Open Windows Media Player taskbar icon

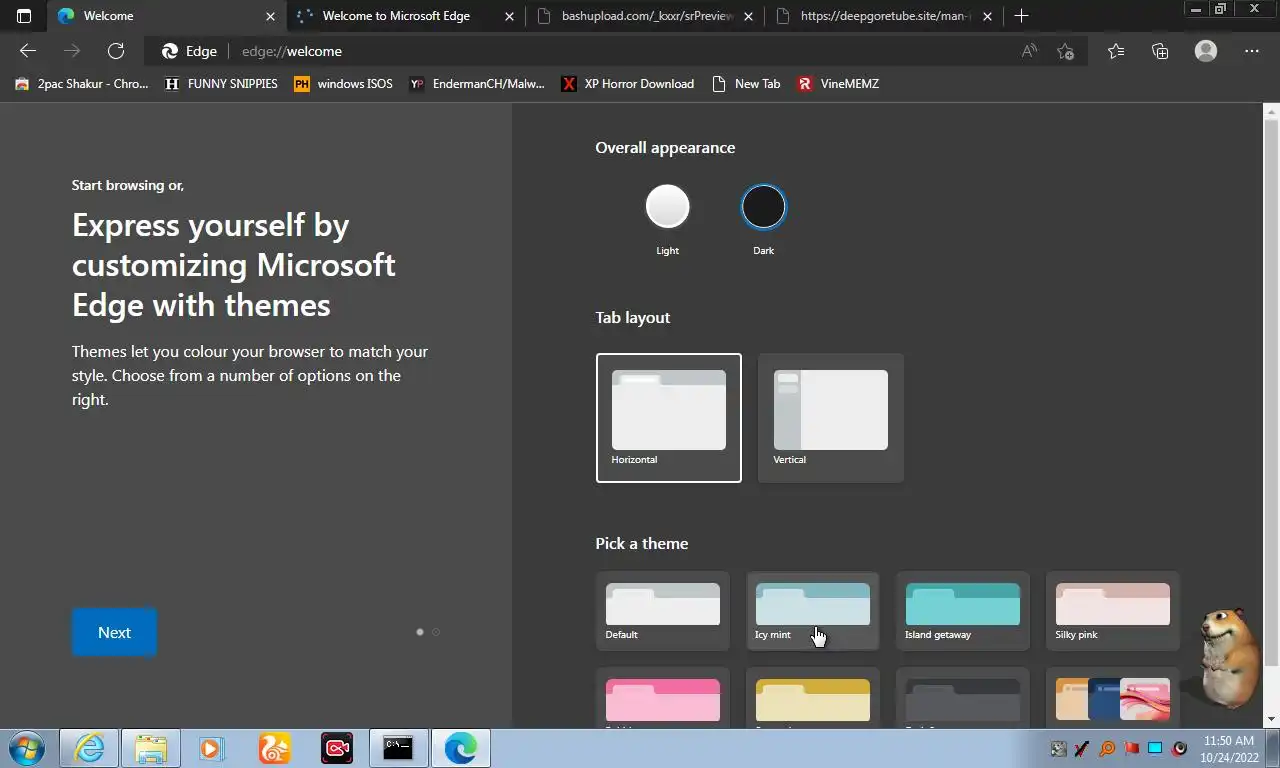pos(212,748)
